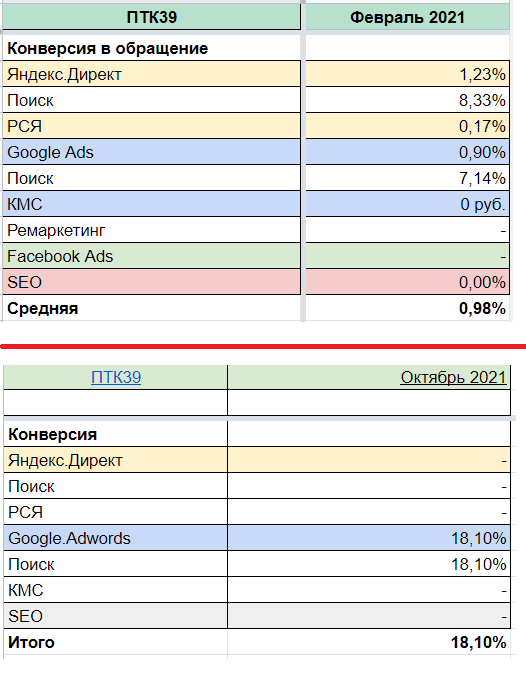Click the Facebook Ads row label
526x682 pixels.
[x=151, y=256]
